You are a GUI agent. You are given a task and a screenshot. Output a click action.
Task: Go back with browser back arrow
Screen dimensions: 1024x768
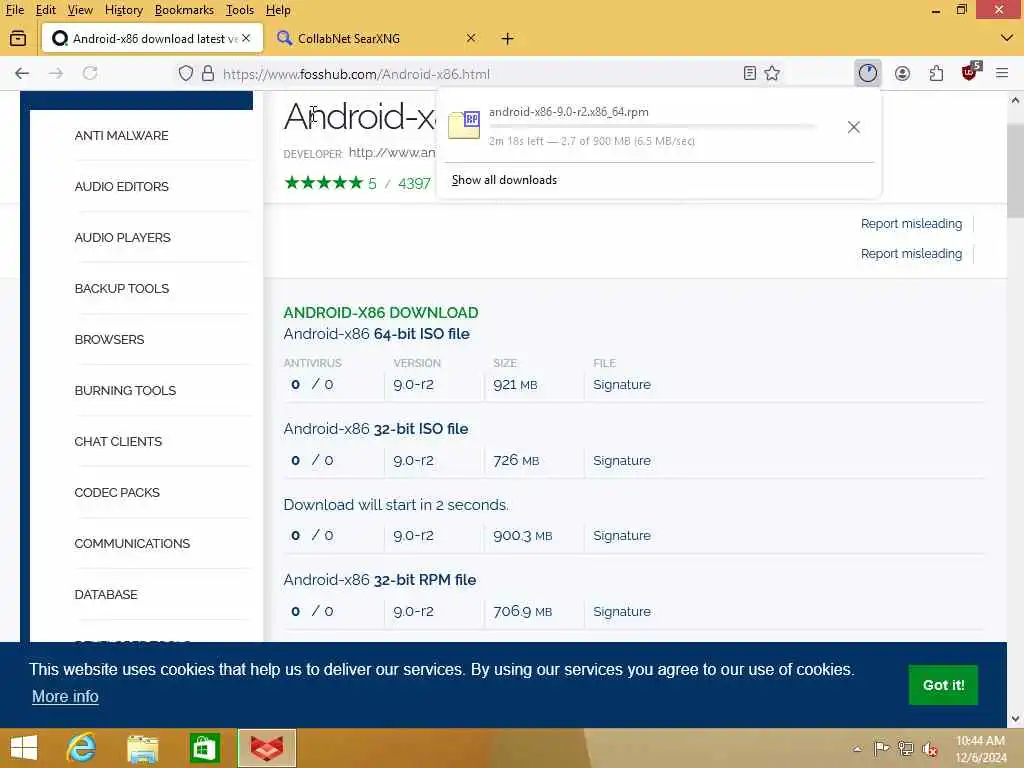[22, 74]
